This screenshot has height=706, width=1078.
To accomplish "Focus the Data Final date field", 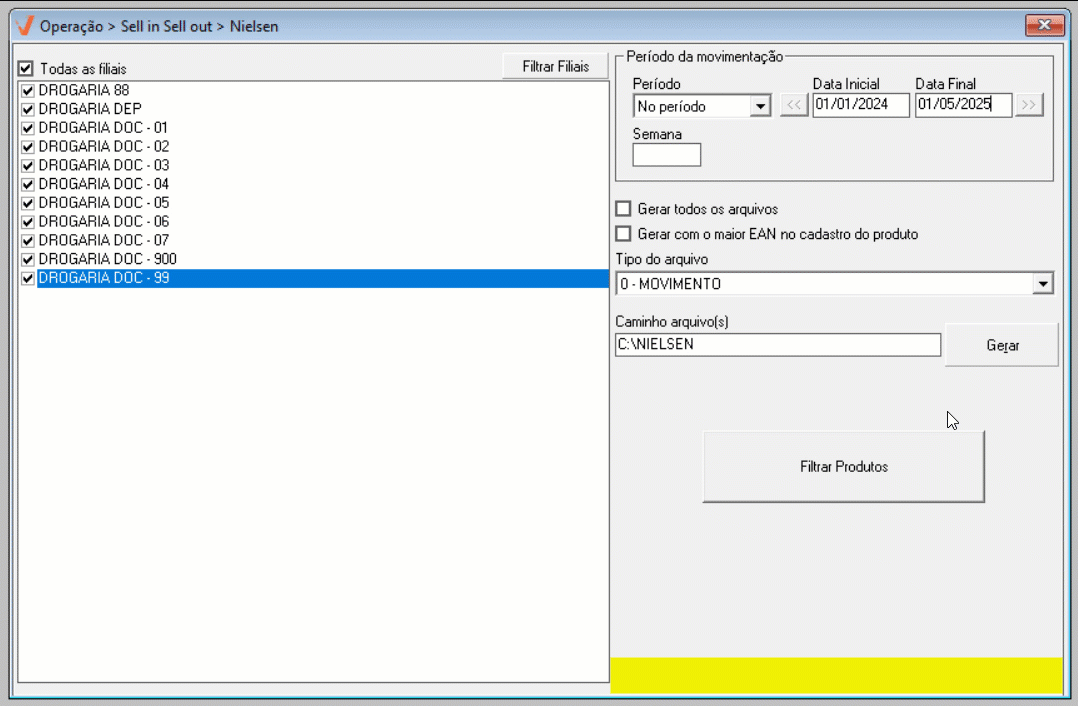I will tap(963, 104).
